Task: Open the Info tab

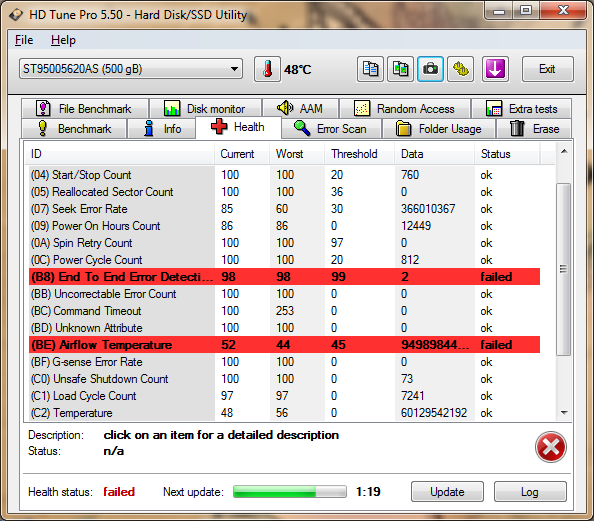Action: pyautogui.click(x=162, y=128)
